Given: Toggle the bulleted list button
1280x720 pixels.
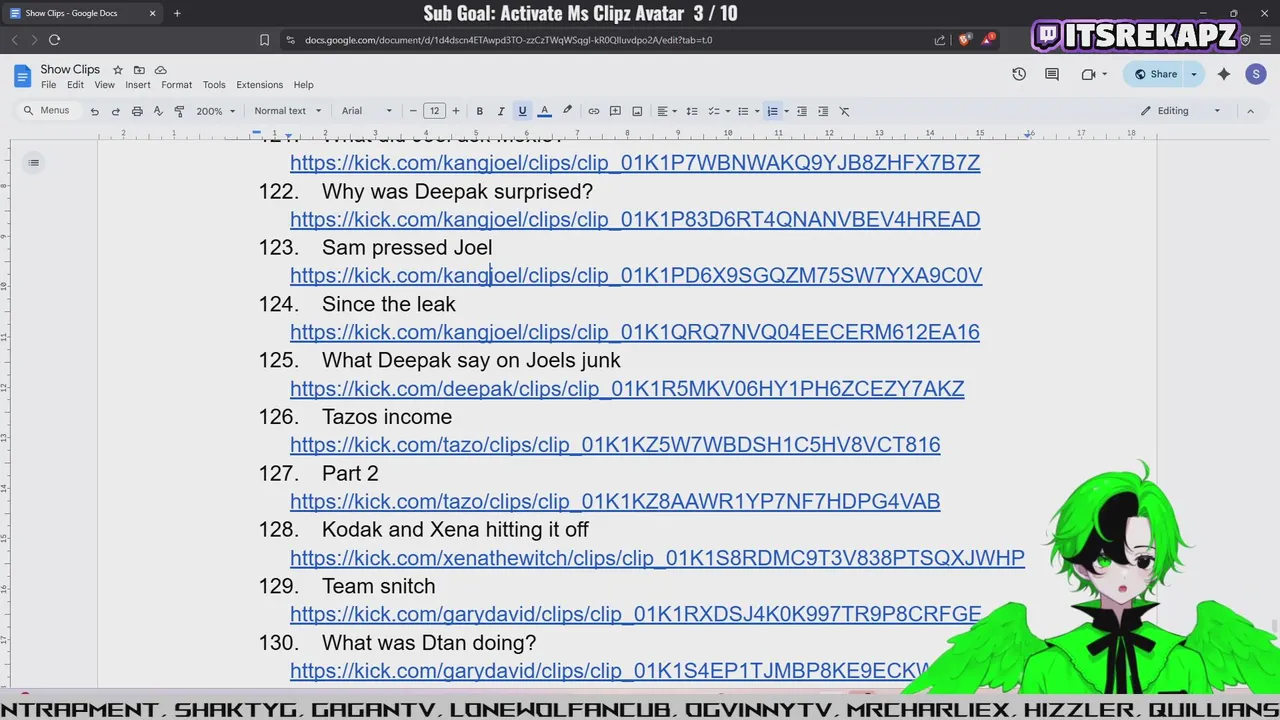Looking at the screenshot, I should [743, 111].
